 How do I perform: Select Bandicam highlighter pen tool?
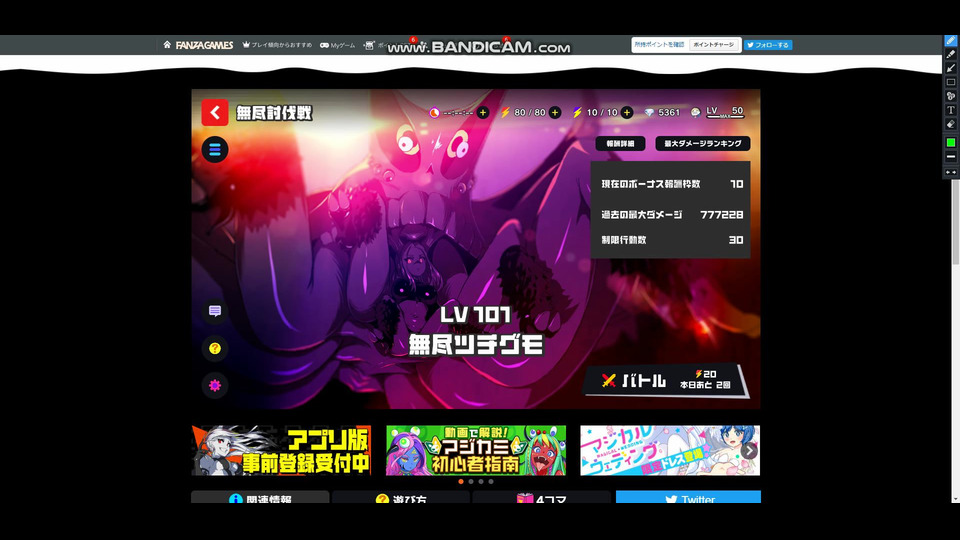click(951, 54)
